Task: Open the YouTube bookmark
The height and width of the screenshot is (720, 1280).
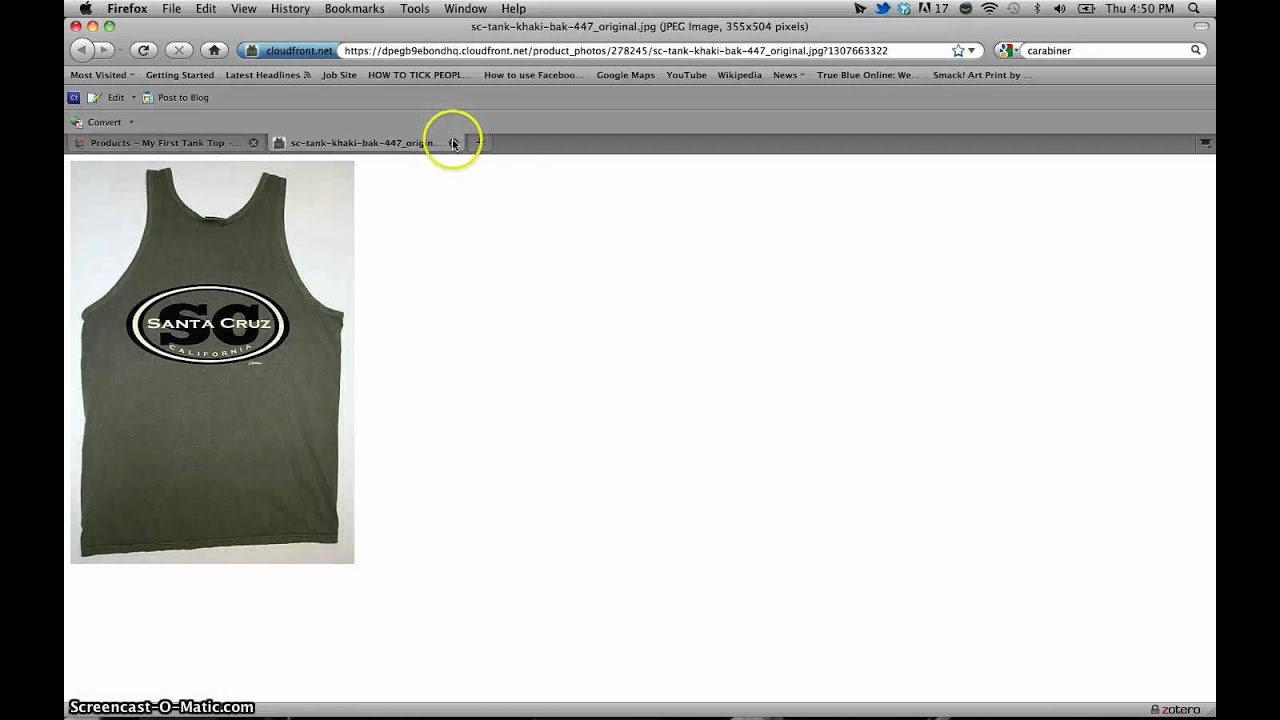Action: click(x=686, y=75)
